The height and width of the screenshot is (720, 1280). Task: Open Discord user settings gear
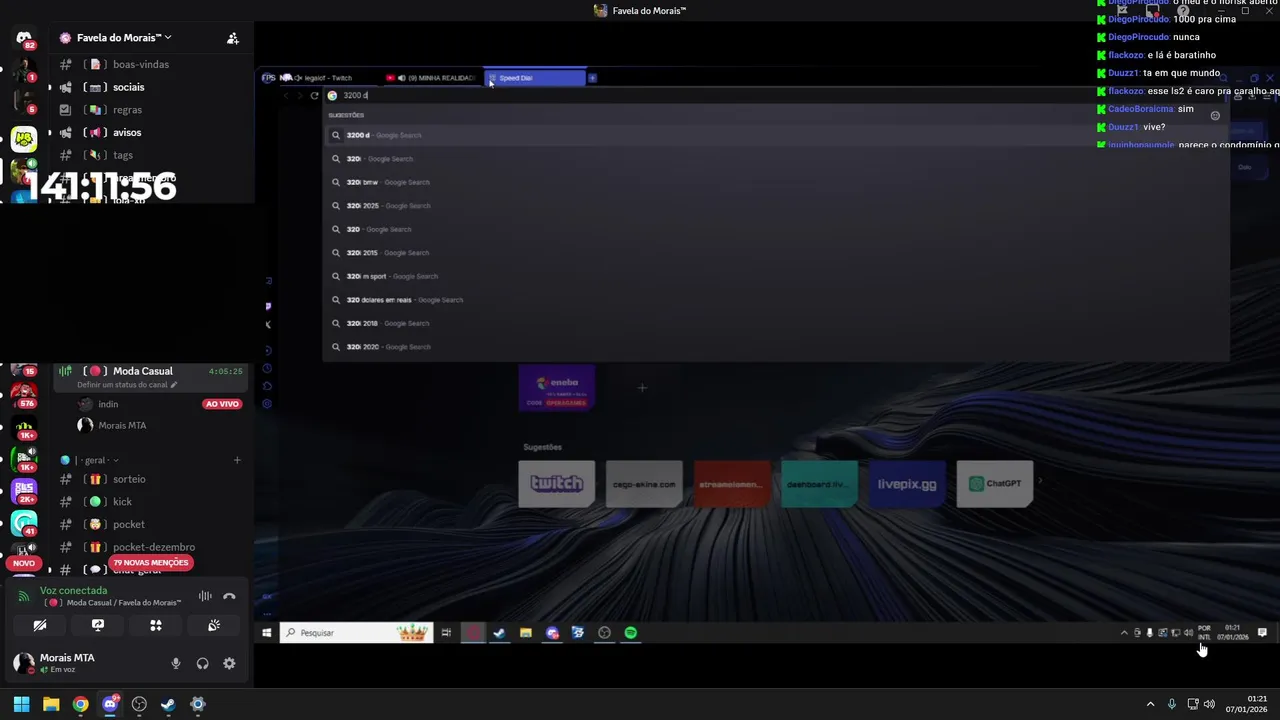(x=229, y=663)
